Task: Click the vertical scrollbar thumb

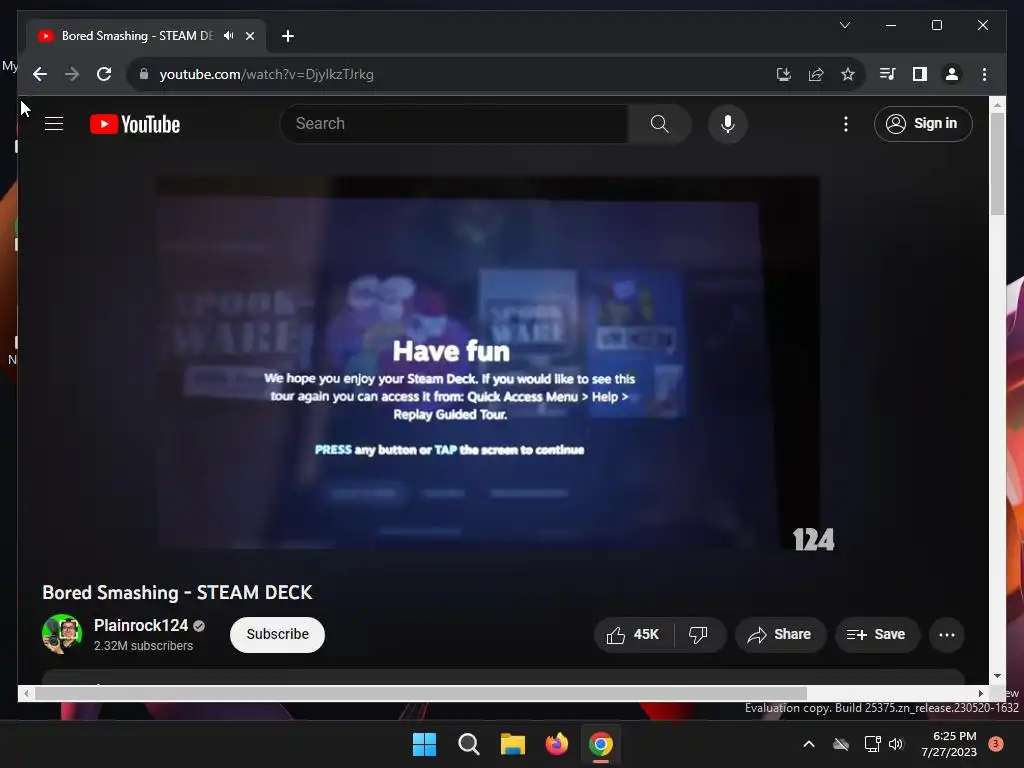Action: pyautogui.click(x=997, y=163)
